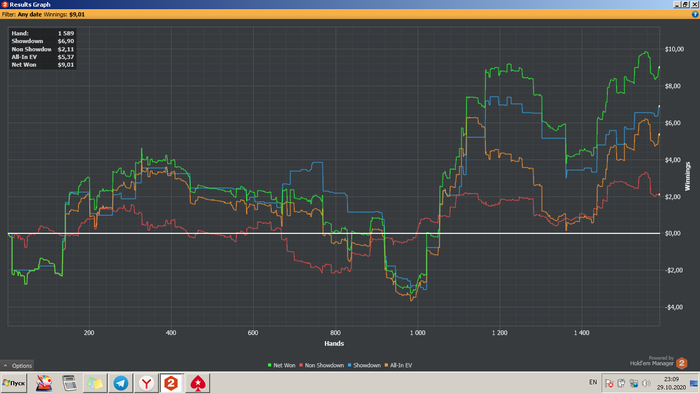Click the Hand '1 589' stat value
700x394 pixels.
click(66, 33)
